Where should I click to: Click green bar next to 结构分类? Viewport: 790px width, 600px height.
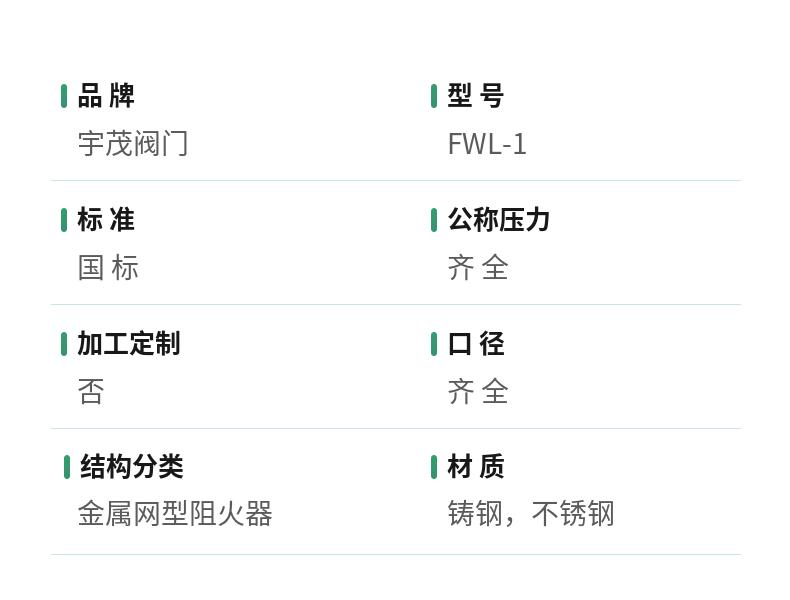[x=67, y=467]
